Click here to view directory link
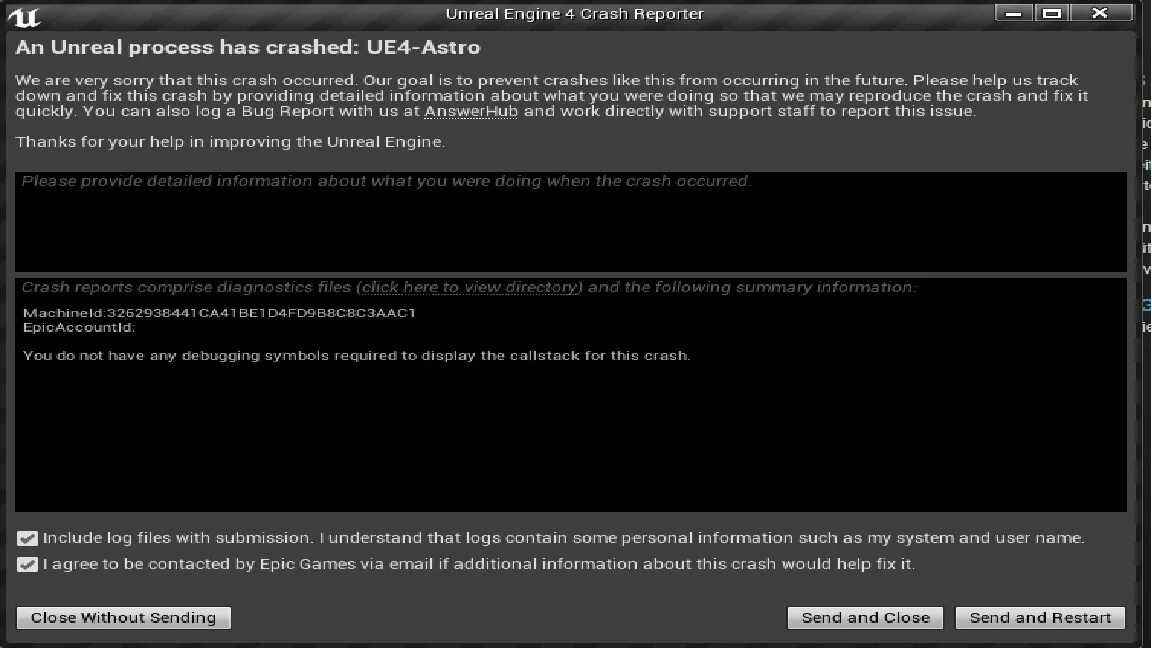The width and height of the screenshot is (1152, 648). pyautogui.click(x=470, y=287)
